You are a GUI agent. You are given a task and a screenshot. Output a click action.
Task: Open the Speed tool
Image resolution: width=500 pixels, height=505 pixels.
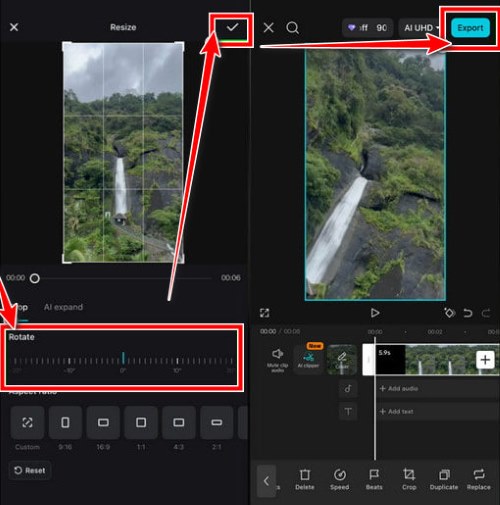coord(340,480)
